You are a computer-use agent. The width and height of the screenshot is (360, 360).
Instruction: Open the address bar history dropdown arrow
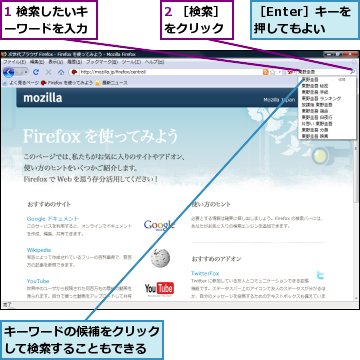(x=279, y=72)
